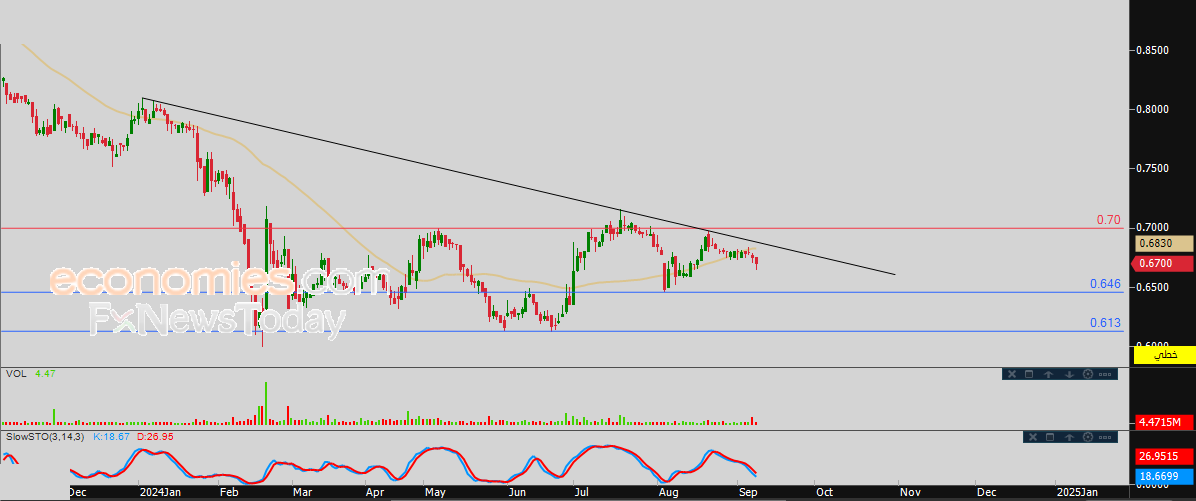Click the 18.6699 stochastic K tag
The height and width of the screenshot is (501, 1196).
pos(1164,475)
